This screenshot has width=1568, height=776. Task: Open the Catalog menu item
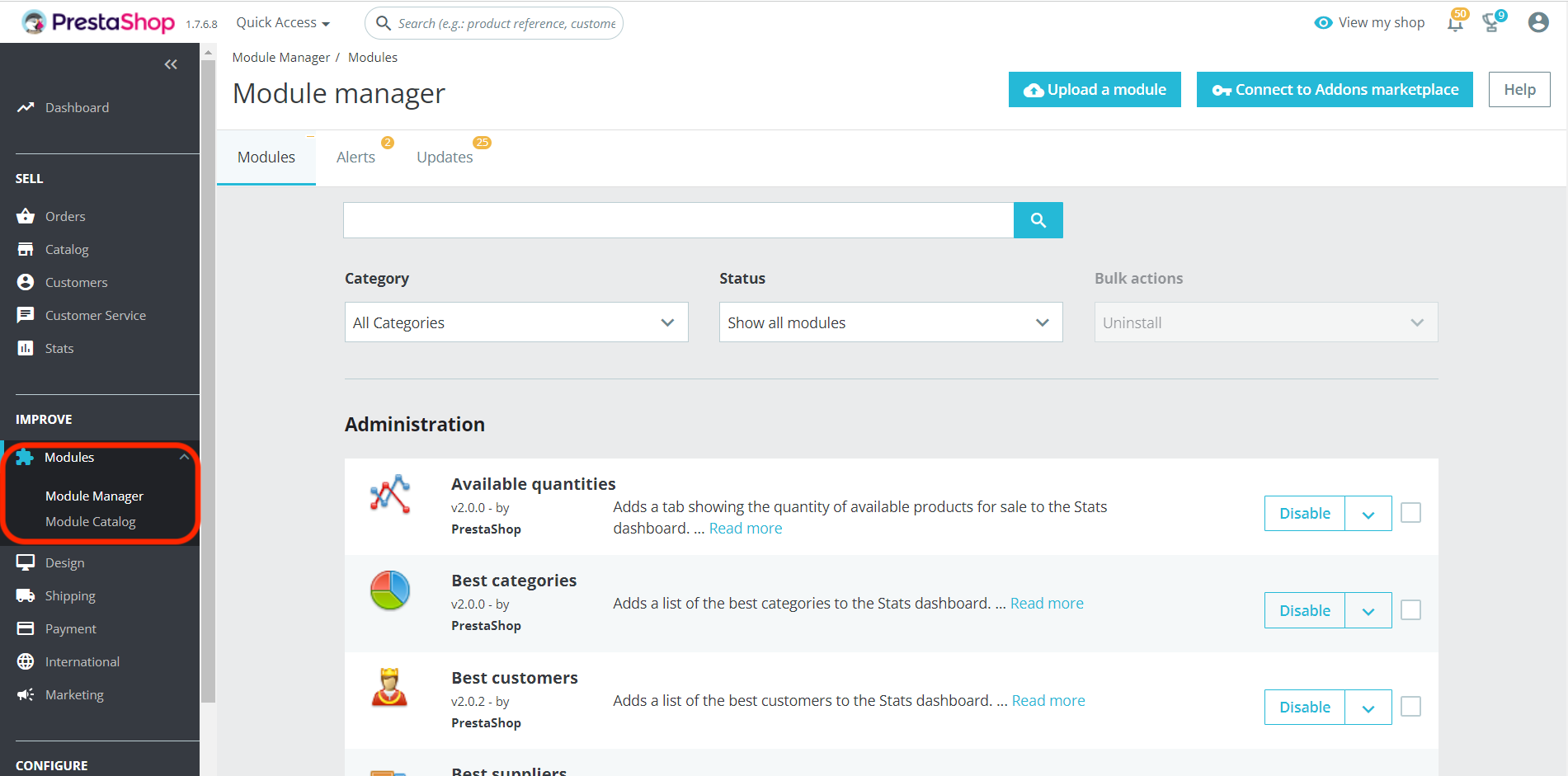(67, 249)
